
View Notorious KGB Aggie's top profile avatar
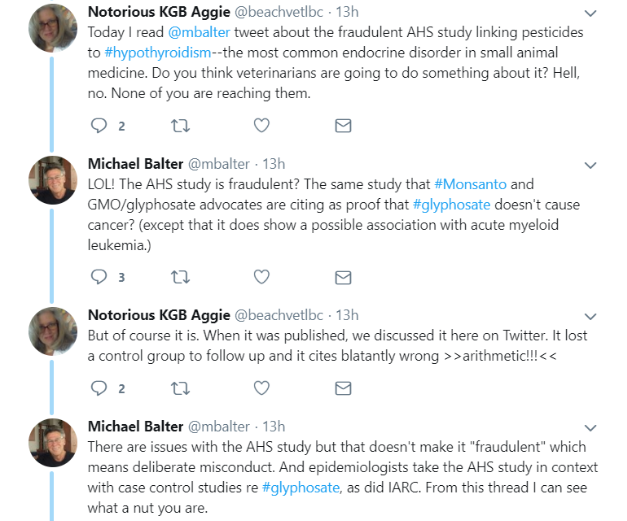(52, 28)
